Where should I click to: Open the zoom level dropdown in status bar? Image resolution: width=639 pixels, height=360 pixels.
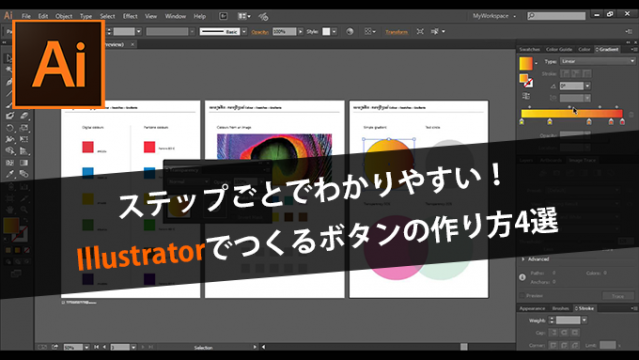(x=87, y=347)
